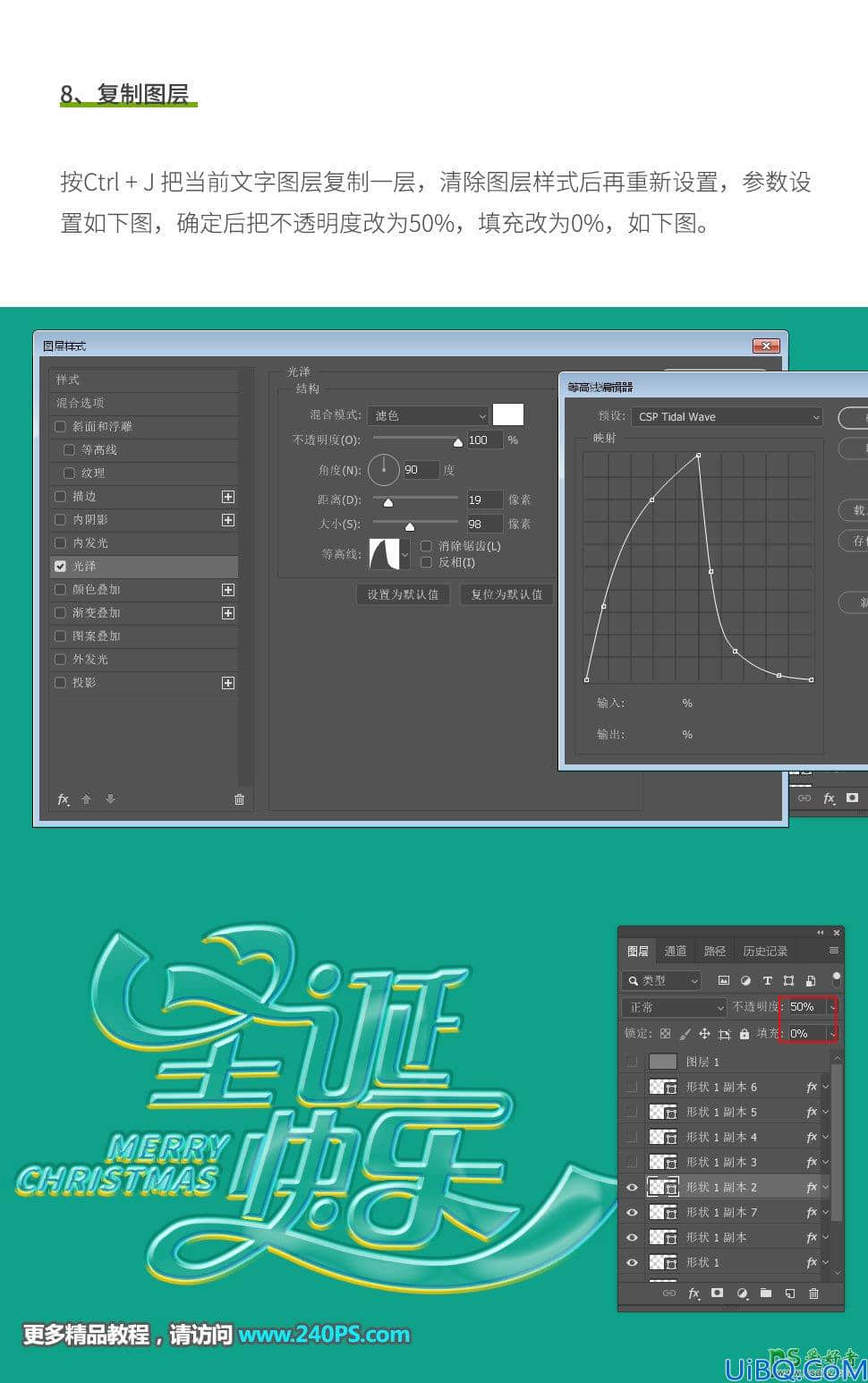Open the 填充 0% slider arrow
The height and width of the screenshot is (1383, 868).
(833, 1033)
